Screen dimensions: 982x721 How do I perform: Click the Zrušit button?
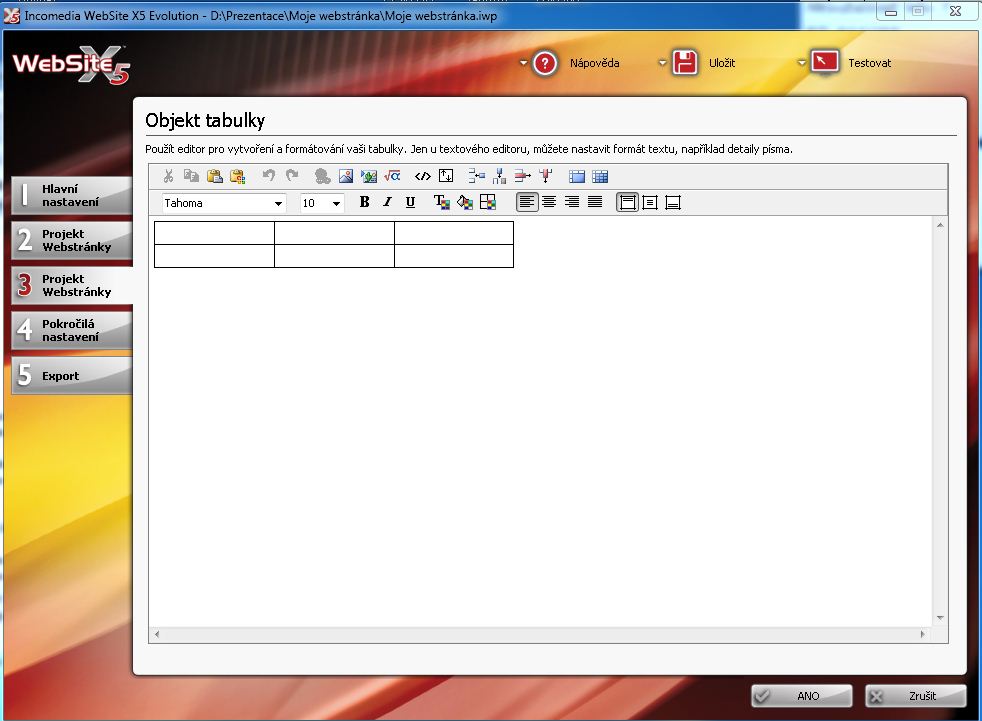pyautogui.click(x=915, y=696)
